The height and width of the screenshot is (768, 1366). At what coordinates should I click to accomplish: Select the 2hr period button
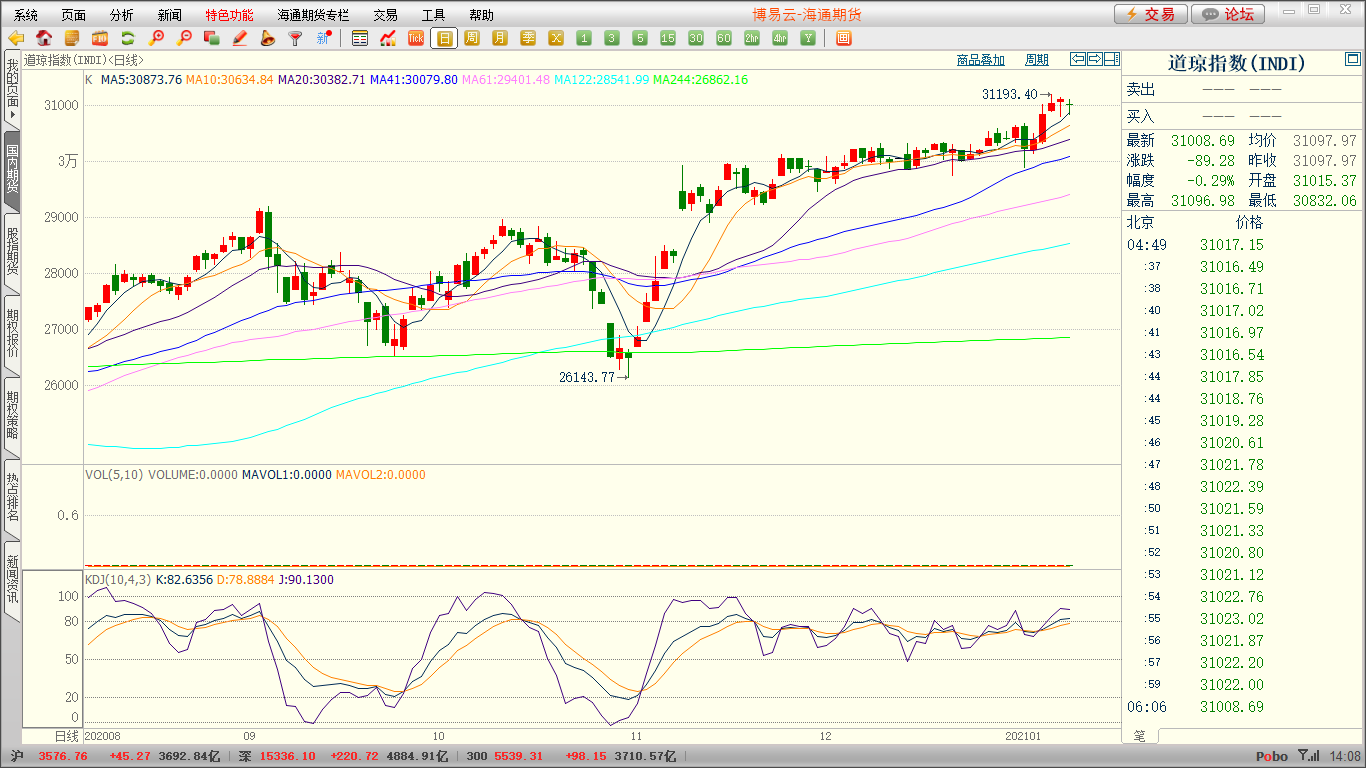coord(752,38)
